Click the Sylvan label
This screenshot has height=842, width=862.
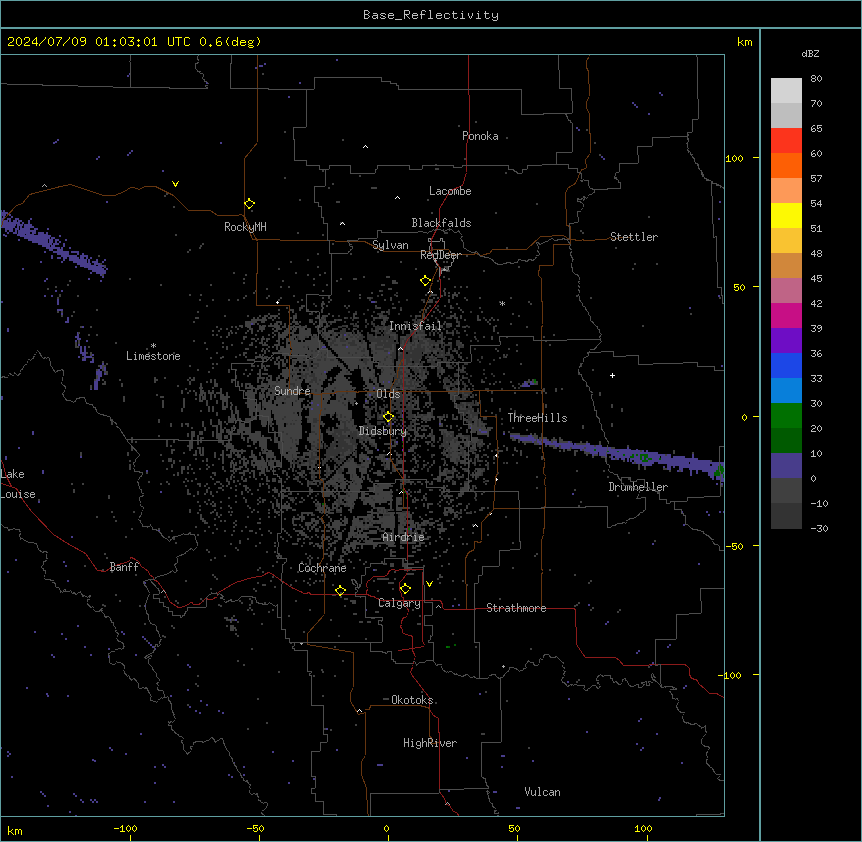(390, 245)
